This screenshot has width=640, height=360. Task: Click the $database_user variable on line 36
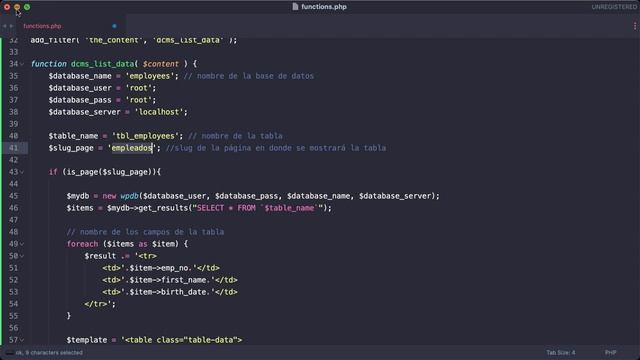[x=80, y=88]
